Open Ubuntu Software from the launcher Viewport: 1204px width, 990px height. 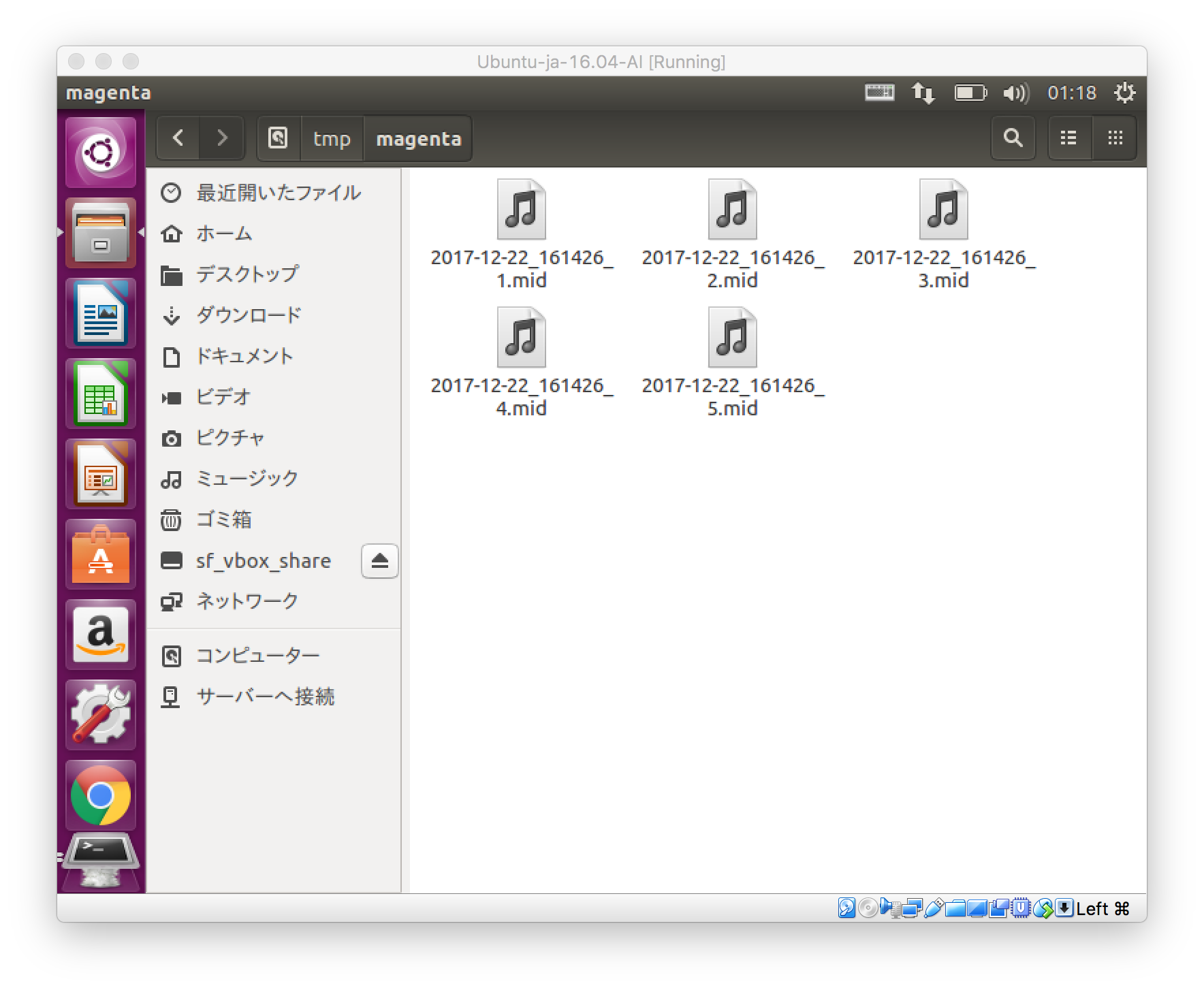tap(101, 554)
